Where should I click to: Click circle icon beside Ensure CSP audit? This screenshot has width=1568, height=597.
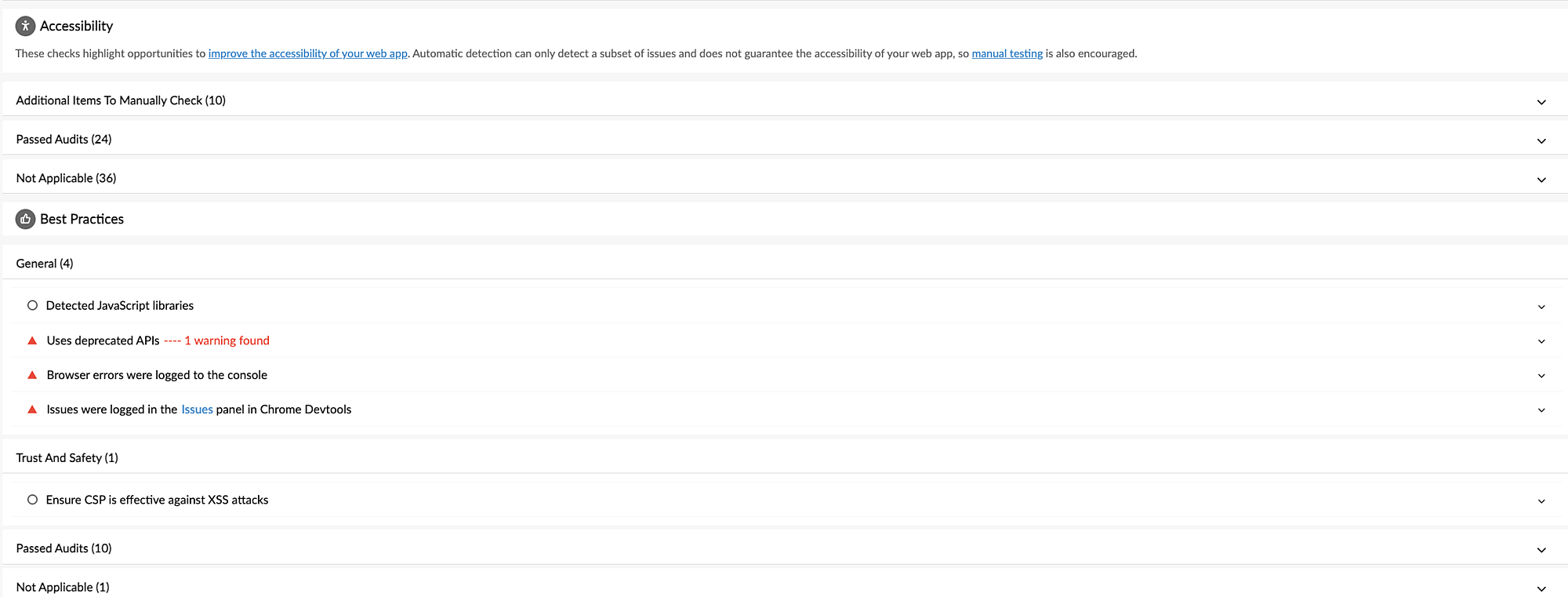[x=32, y=500]
